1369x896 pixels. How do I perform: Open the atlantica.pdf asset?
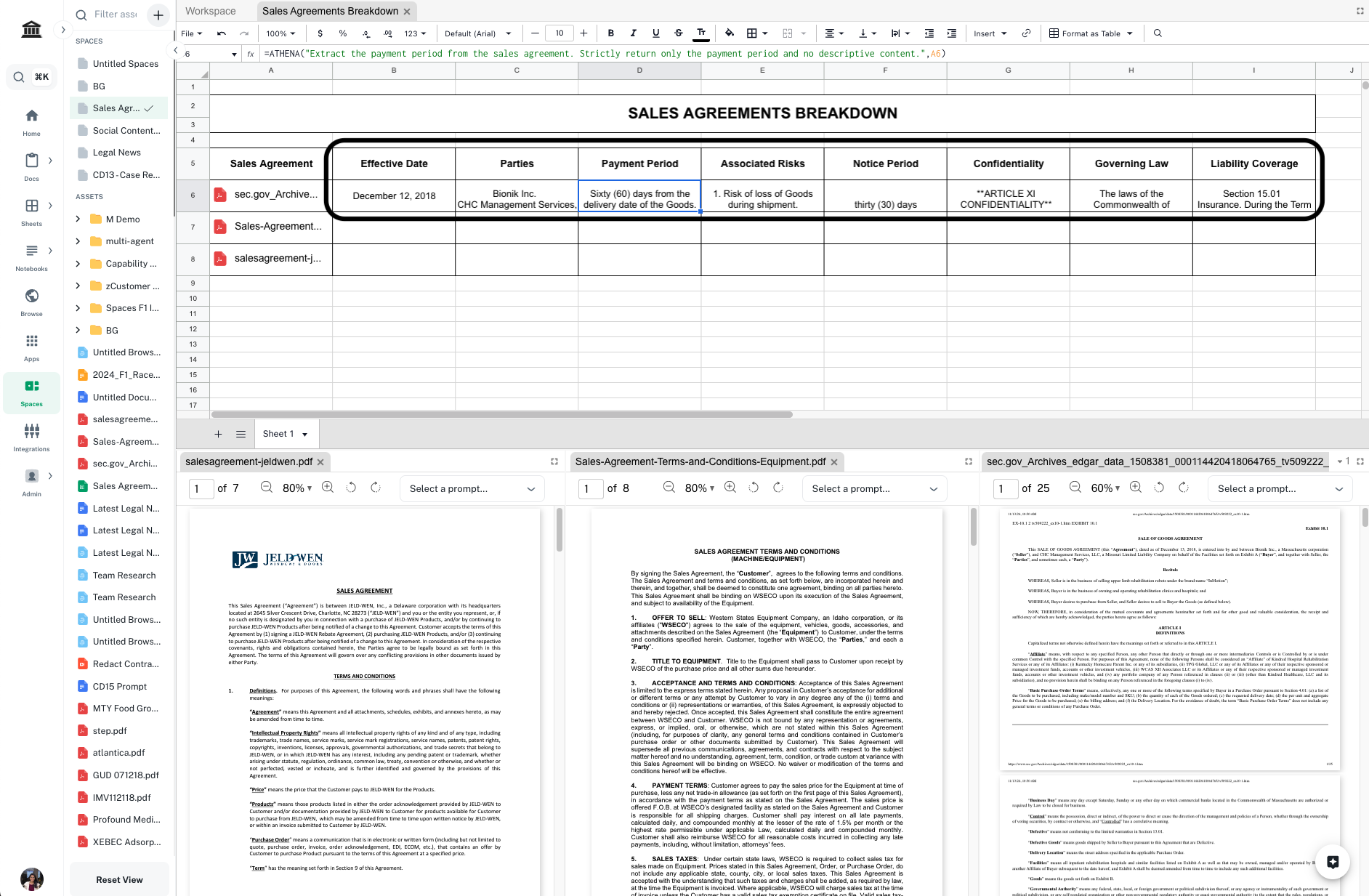[x=119, y=753]
